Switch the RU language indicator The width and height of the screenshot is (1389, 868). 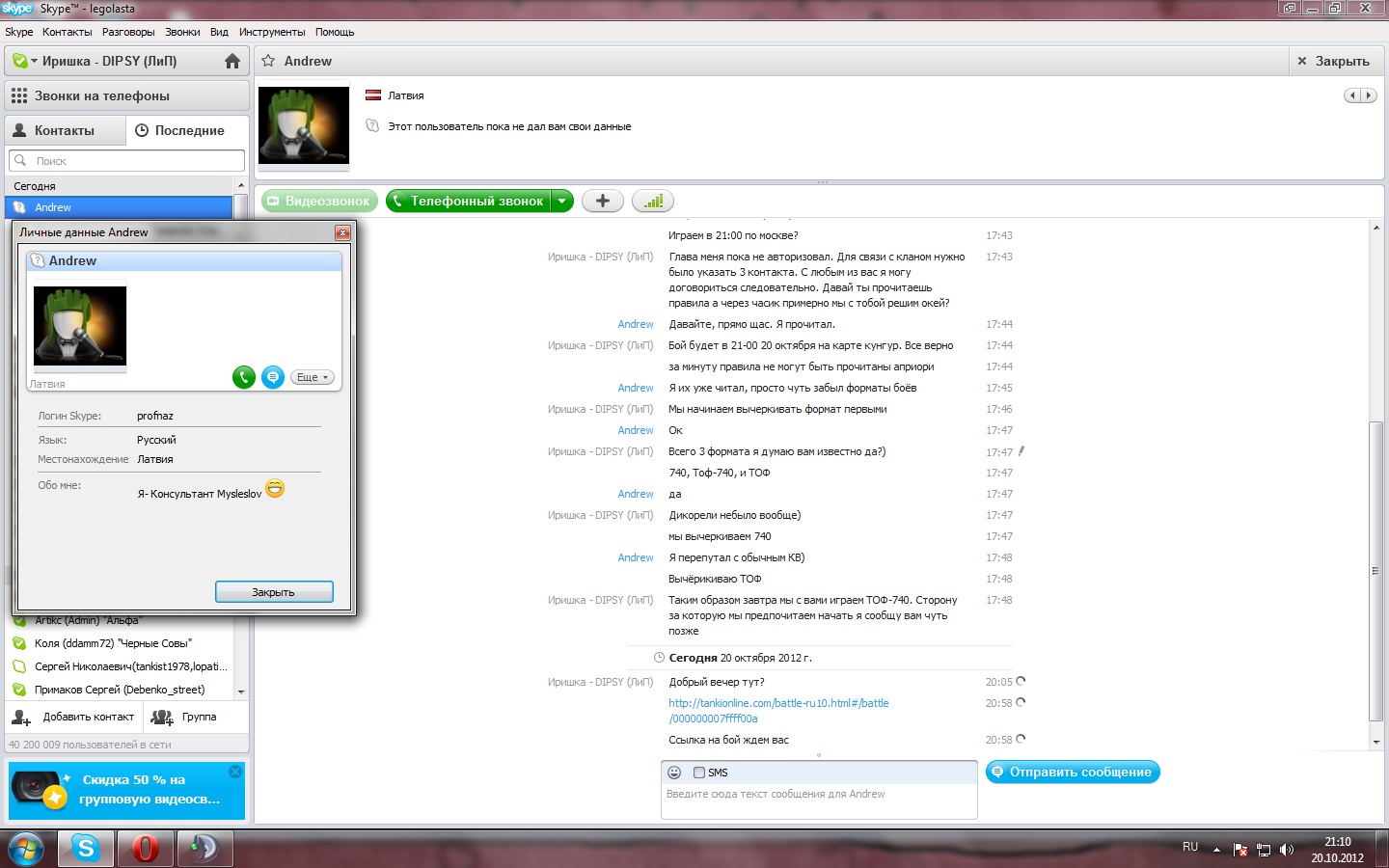tap(1190, 847)
